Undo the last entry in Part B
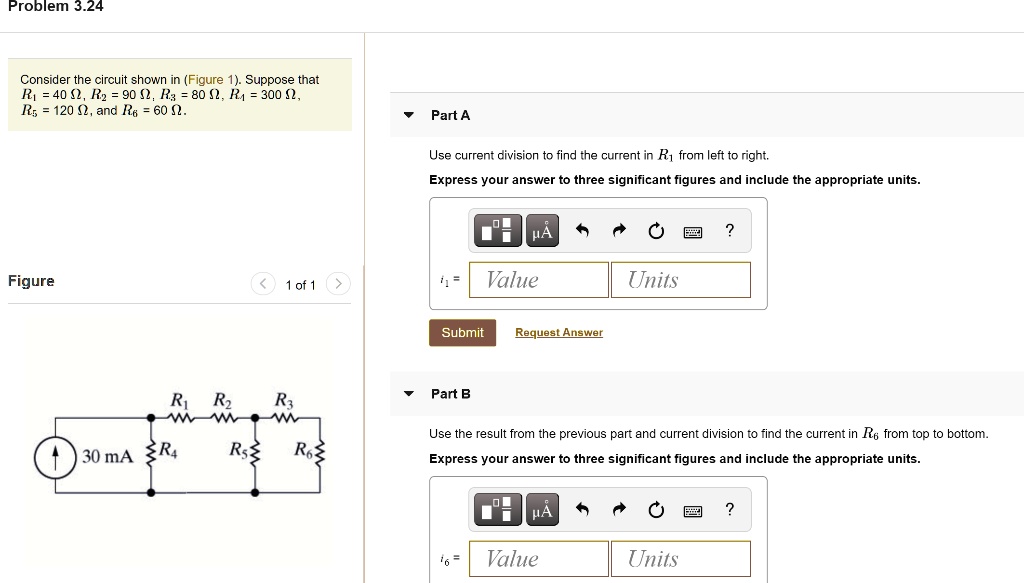Viewport: 1024px width, 583px height. tap(581, 509)
